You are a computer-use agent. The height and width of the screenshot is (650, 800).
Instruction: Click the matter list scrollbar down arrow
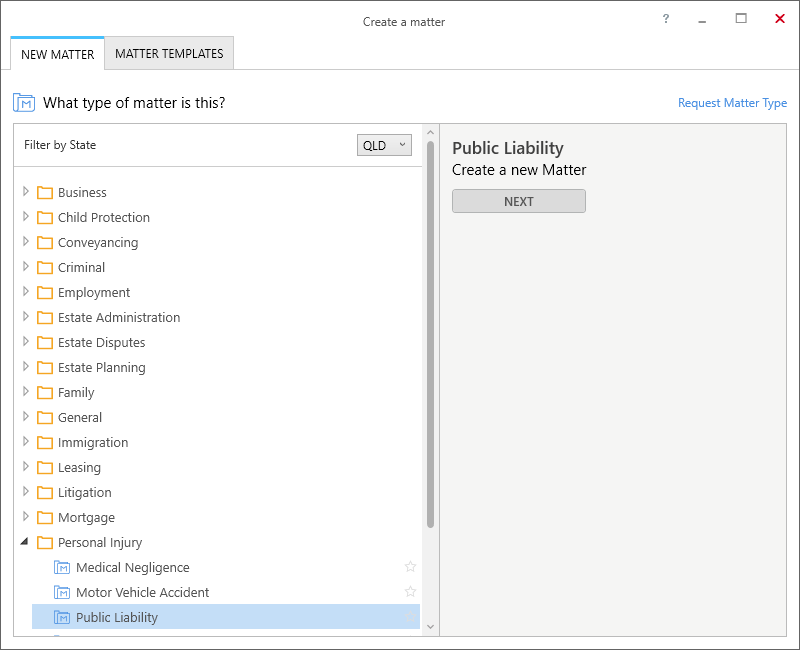pyautogui.click(x=430, y=627)
